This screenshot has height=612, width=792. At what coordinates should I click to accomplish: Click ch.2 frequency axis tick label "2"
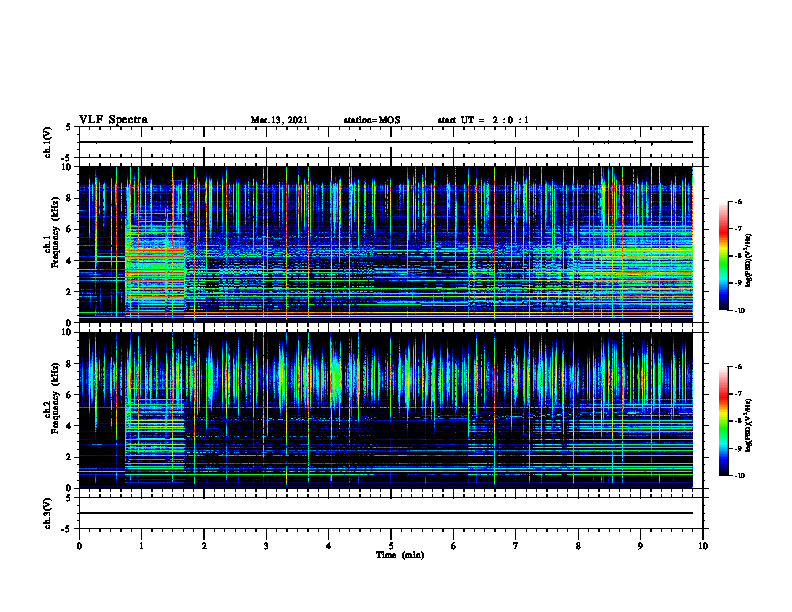pos(70,457)
